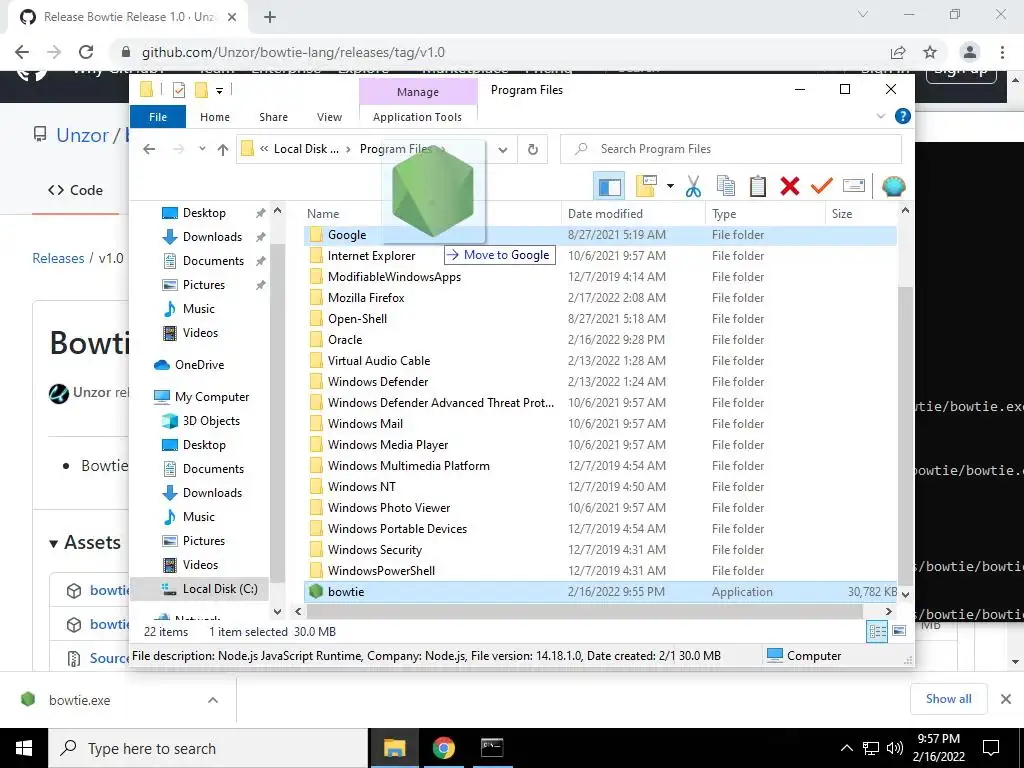Click the orange checkmark Properties icon

[x=821, y=186]
